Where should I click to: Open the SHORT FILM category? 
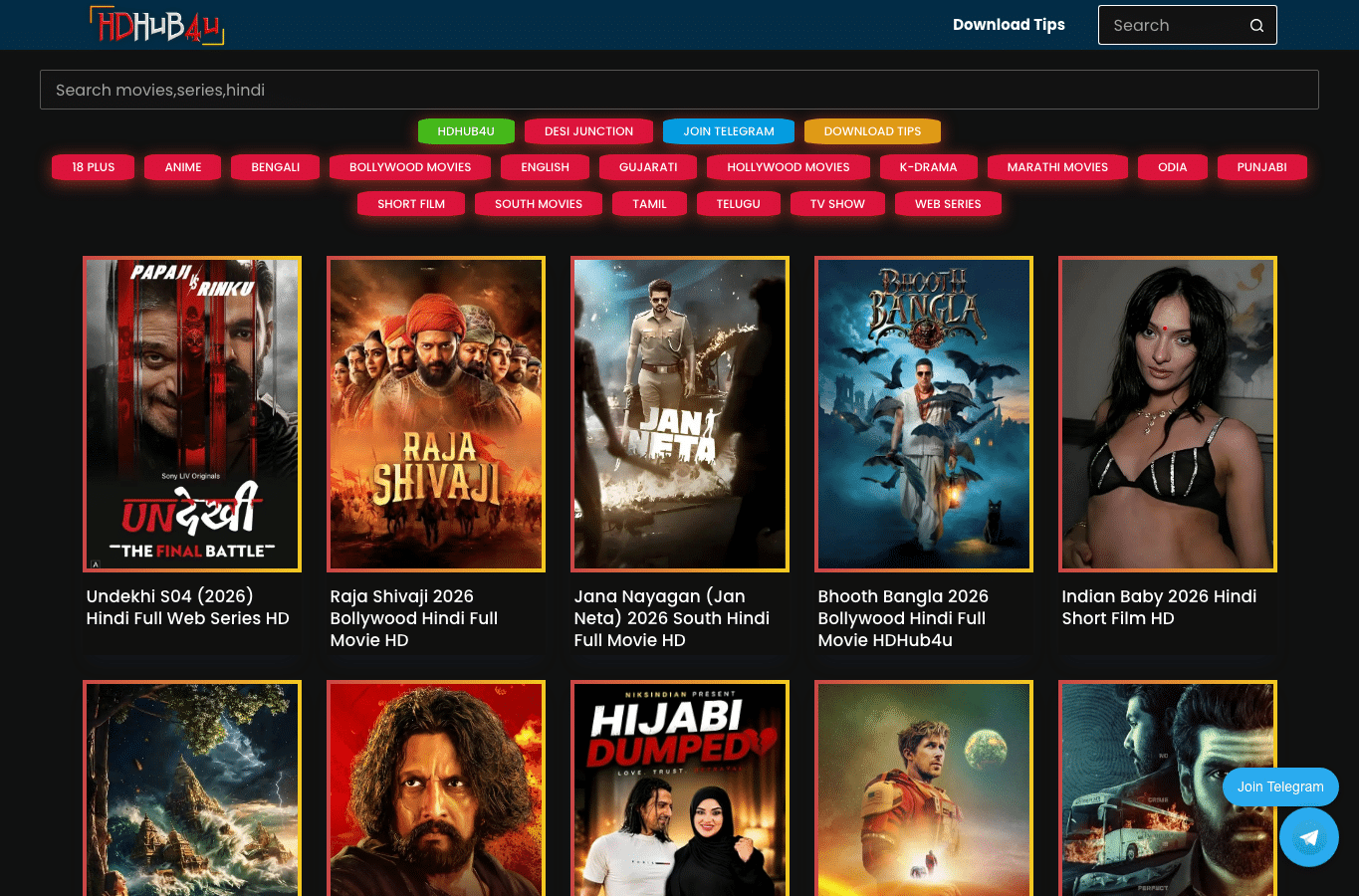point(411,204)
